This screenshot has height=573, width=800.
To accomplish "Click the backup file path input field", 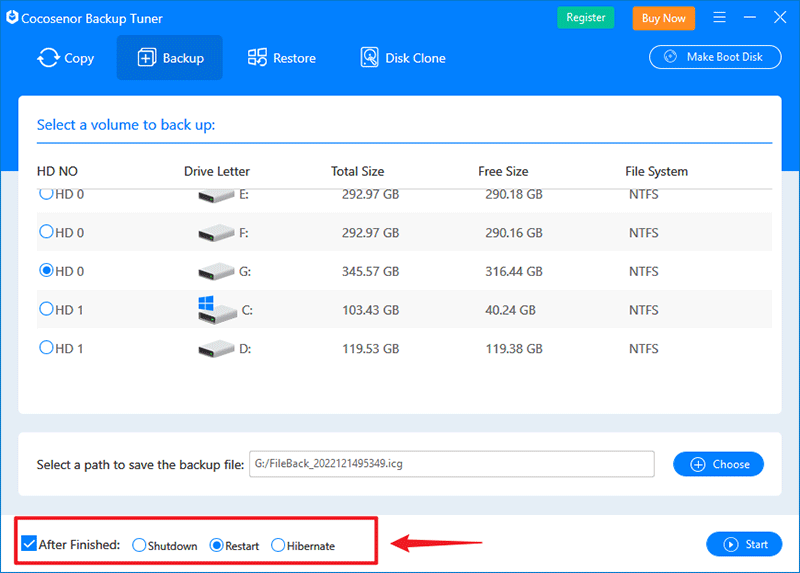I will click(x=452, y=464).
